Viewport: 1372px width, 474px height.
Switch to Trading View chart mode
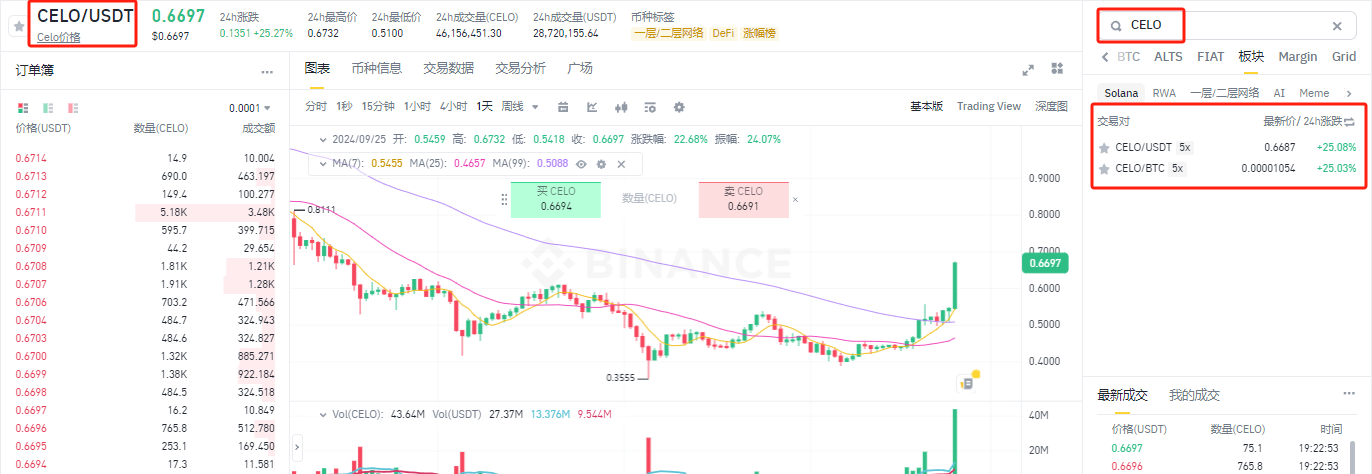[988, 106]
